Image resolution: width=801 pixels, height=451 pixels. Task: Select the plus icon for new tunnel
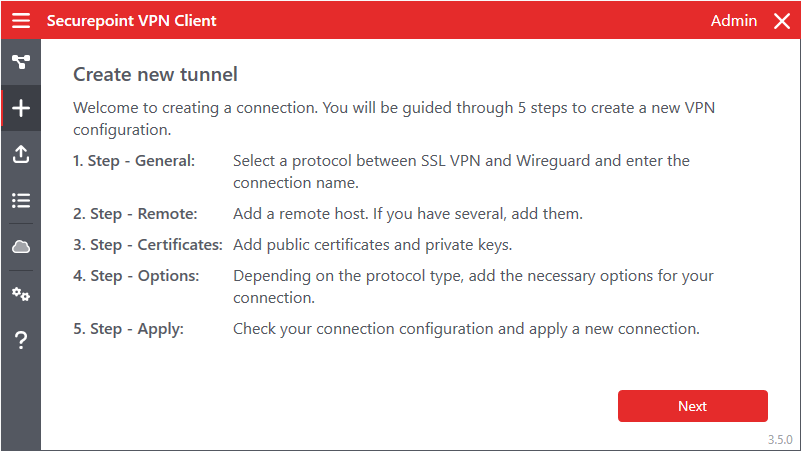pyautogui.click(x=21, y=108)
